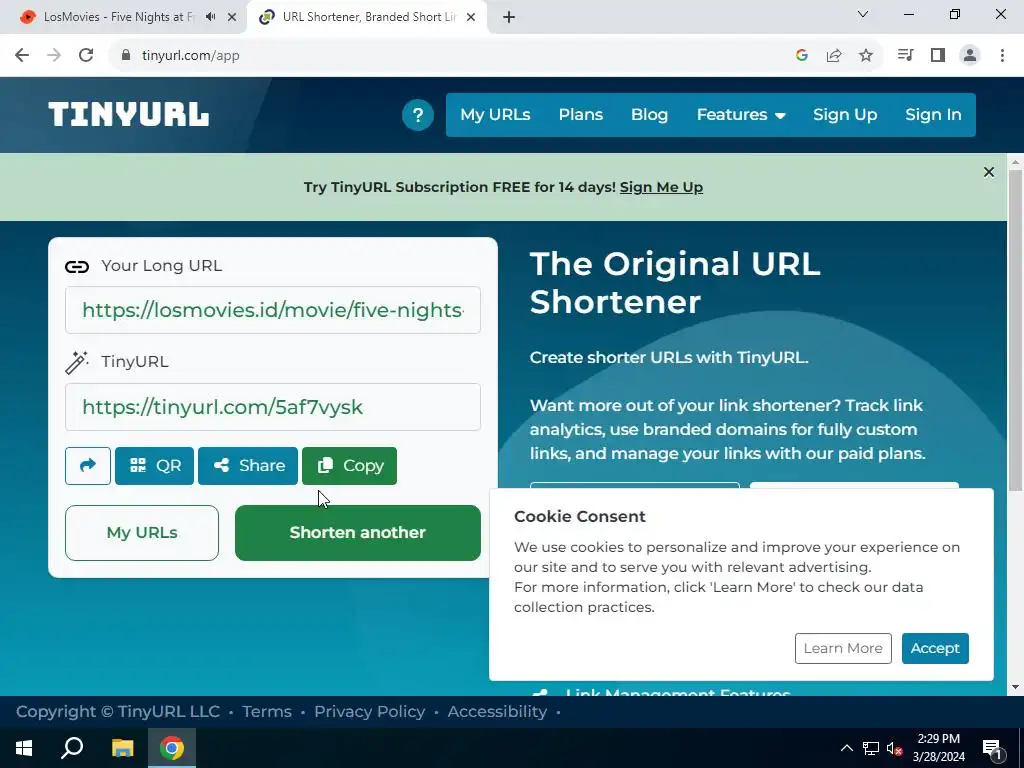1024x768 pixels.
Task: Open the notification center icon
Action: point(992,748)
